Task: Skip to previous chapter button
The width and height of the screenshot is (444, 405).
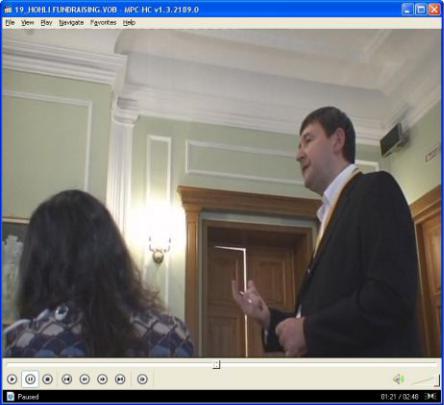Action: tap(67, 379)
